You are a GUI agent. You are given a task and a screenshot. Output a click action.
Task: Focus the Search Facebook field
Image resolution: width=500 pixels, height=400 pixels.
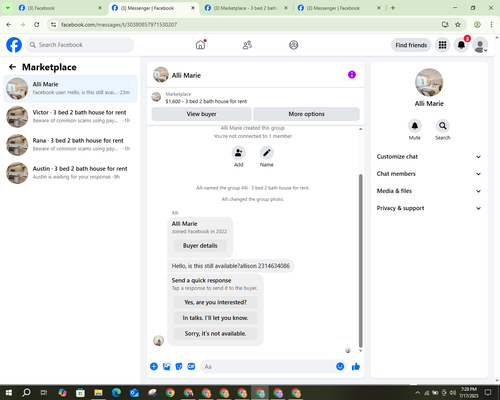coord(80,45)
